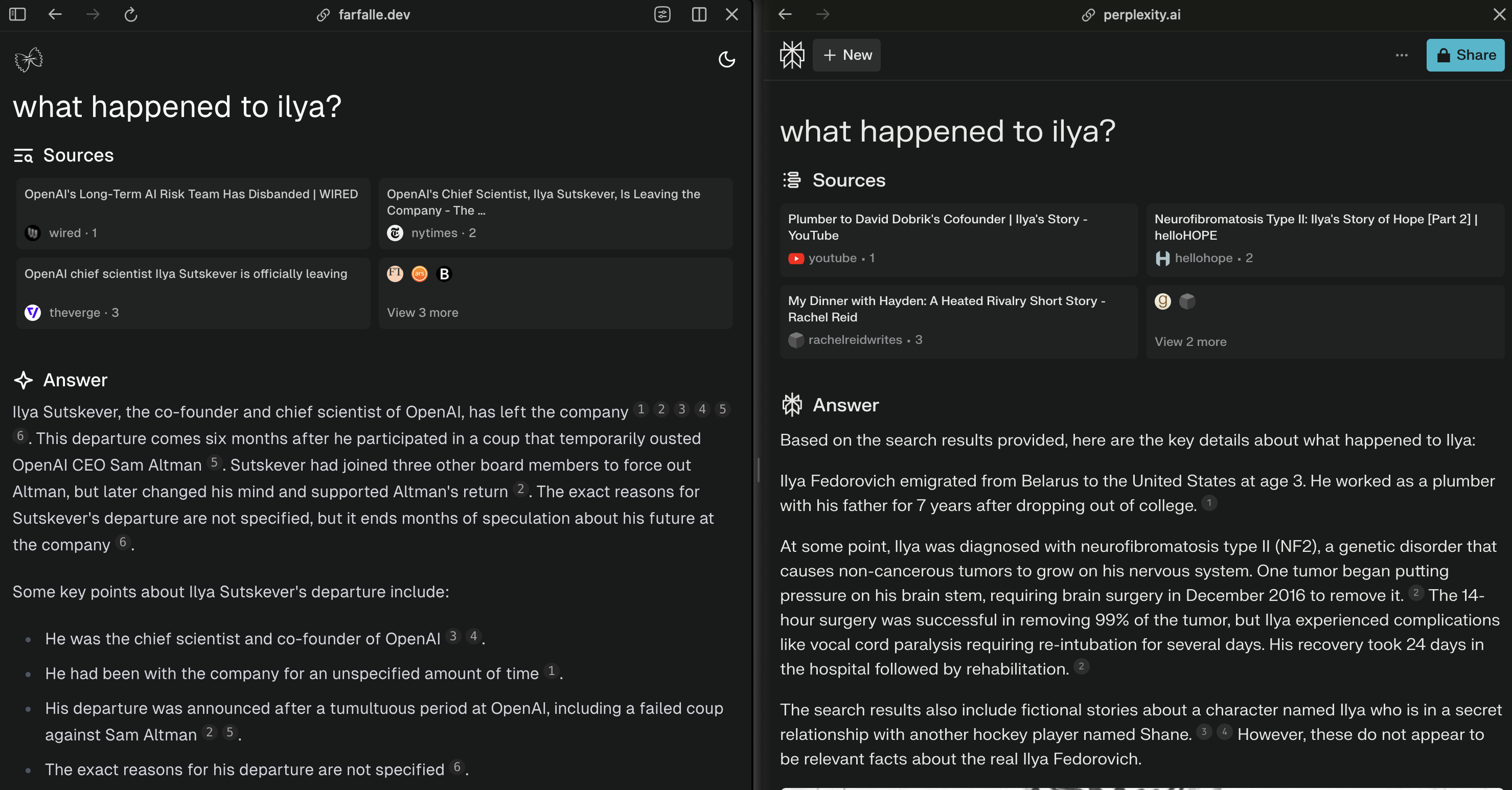The image size is (1512, 790).
Task: Click the YouTube favicon icon
Action: 796,258
